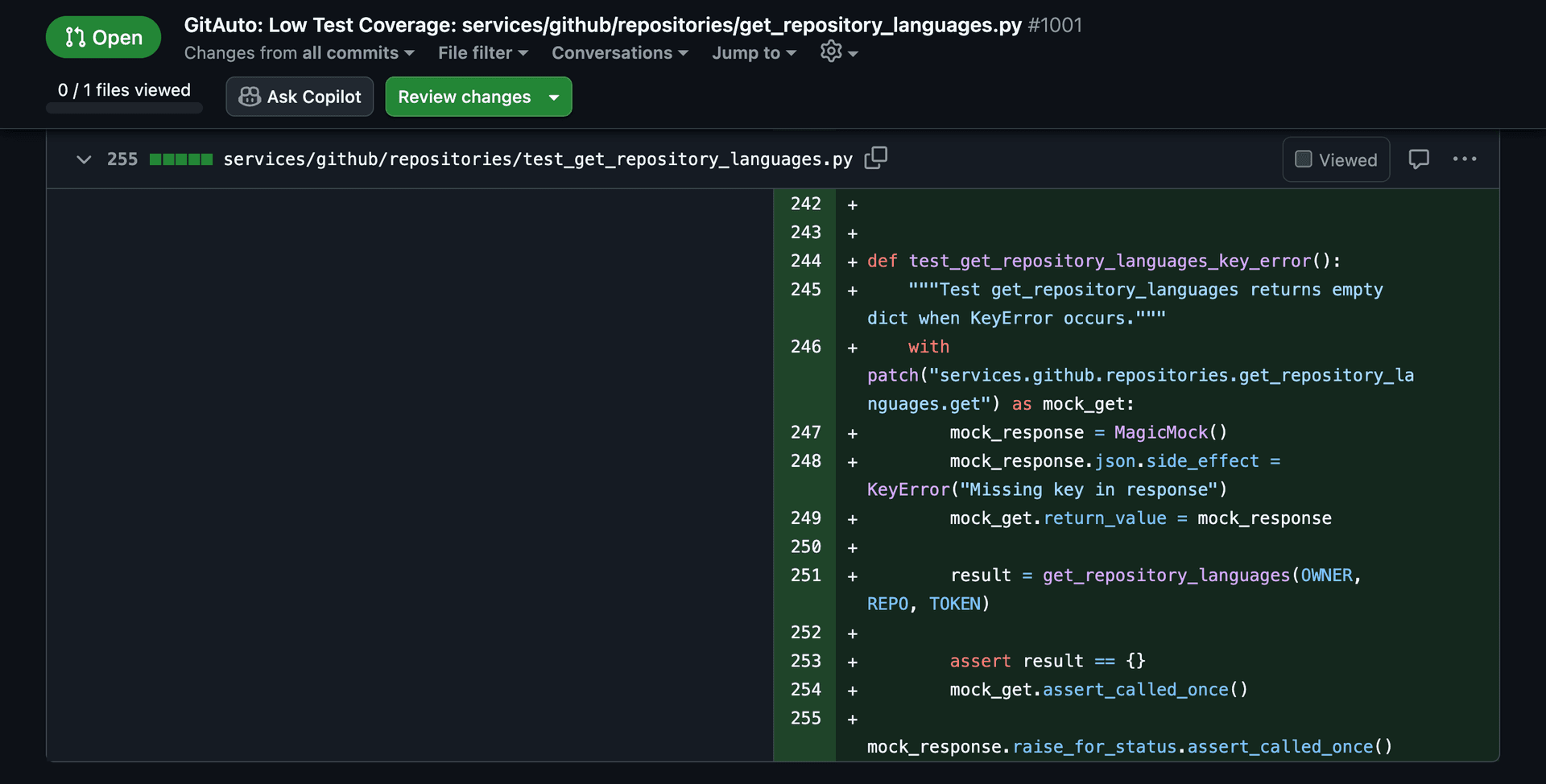Click line number 242 in the diff

[805, 204]
